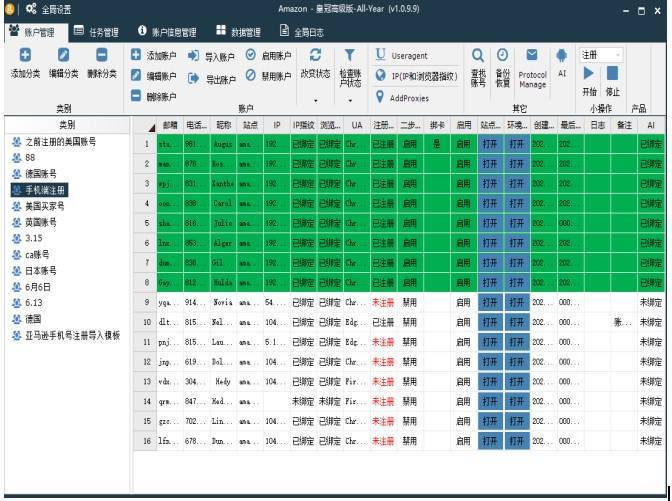Click the 检查账户状态 funnel icon

coord(350,55)
